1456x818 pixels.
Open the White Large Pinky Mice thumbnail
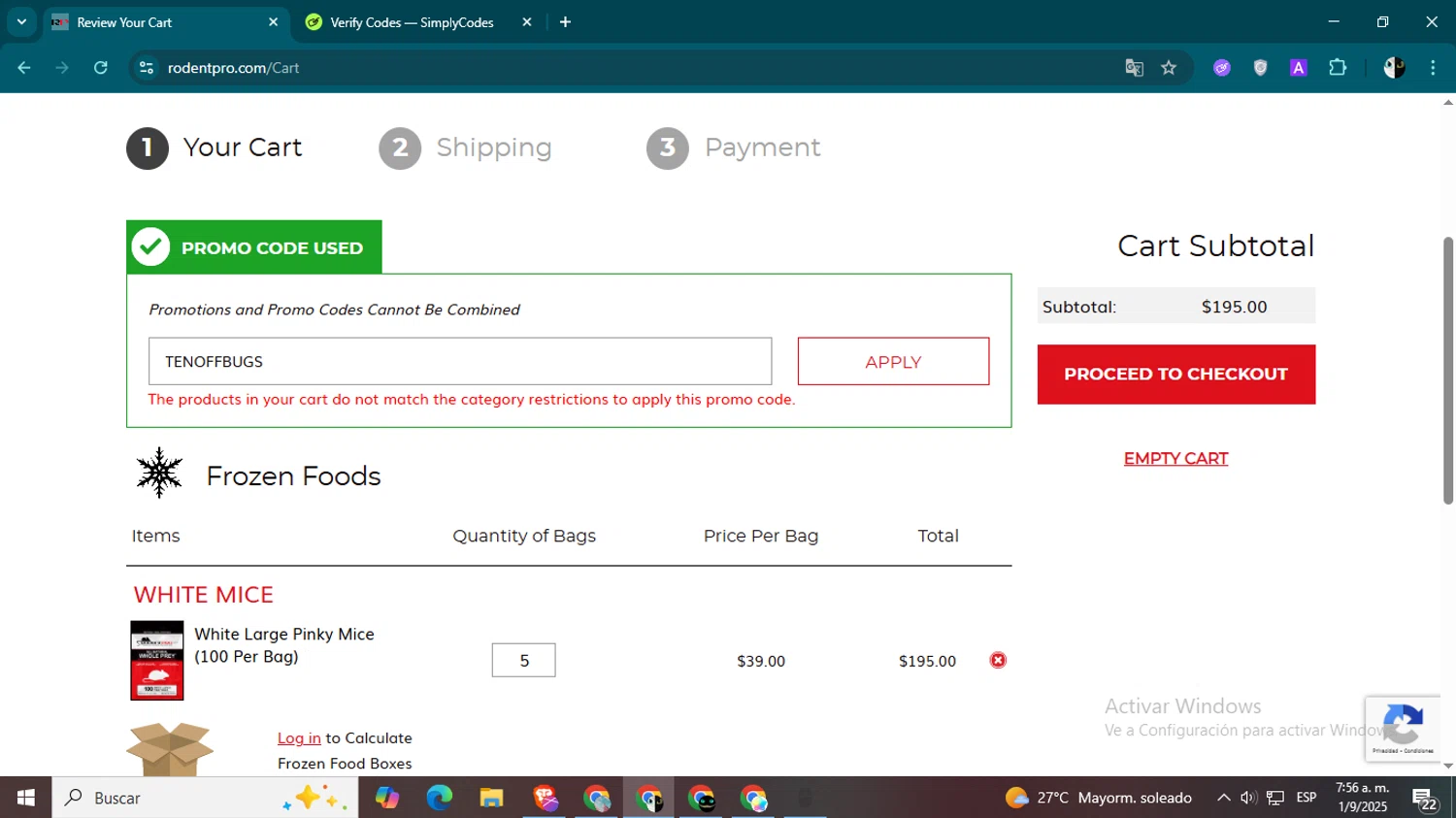pos(157,660)
